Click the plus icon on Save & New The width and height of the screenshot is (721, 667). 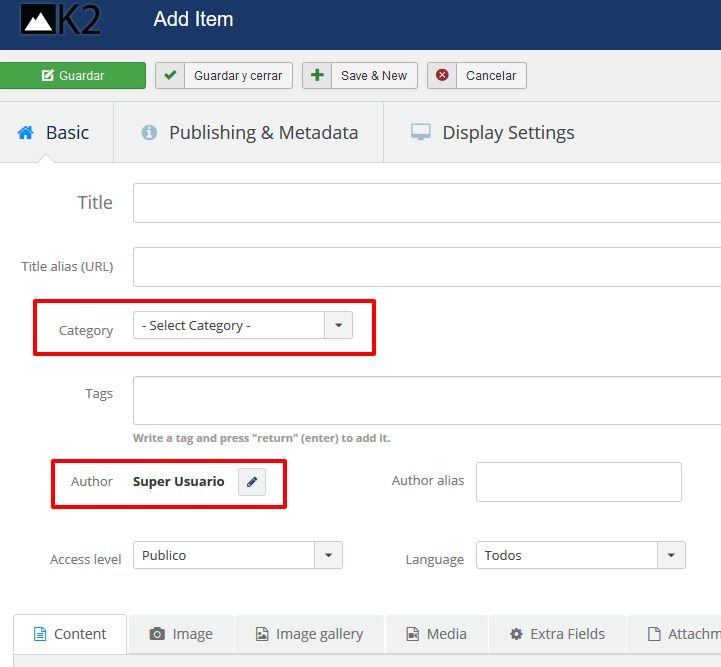317,75
